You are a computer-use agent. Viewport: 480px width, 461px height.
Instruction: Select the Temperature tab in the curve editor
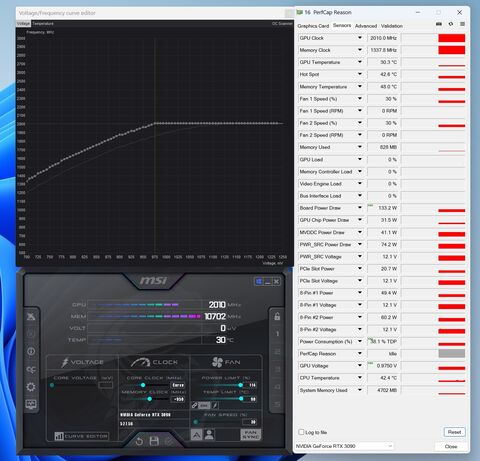coord(43,23)
